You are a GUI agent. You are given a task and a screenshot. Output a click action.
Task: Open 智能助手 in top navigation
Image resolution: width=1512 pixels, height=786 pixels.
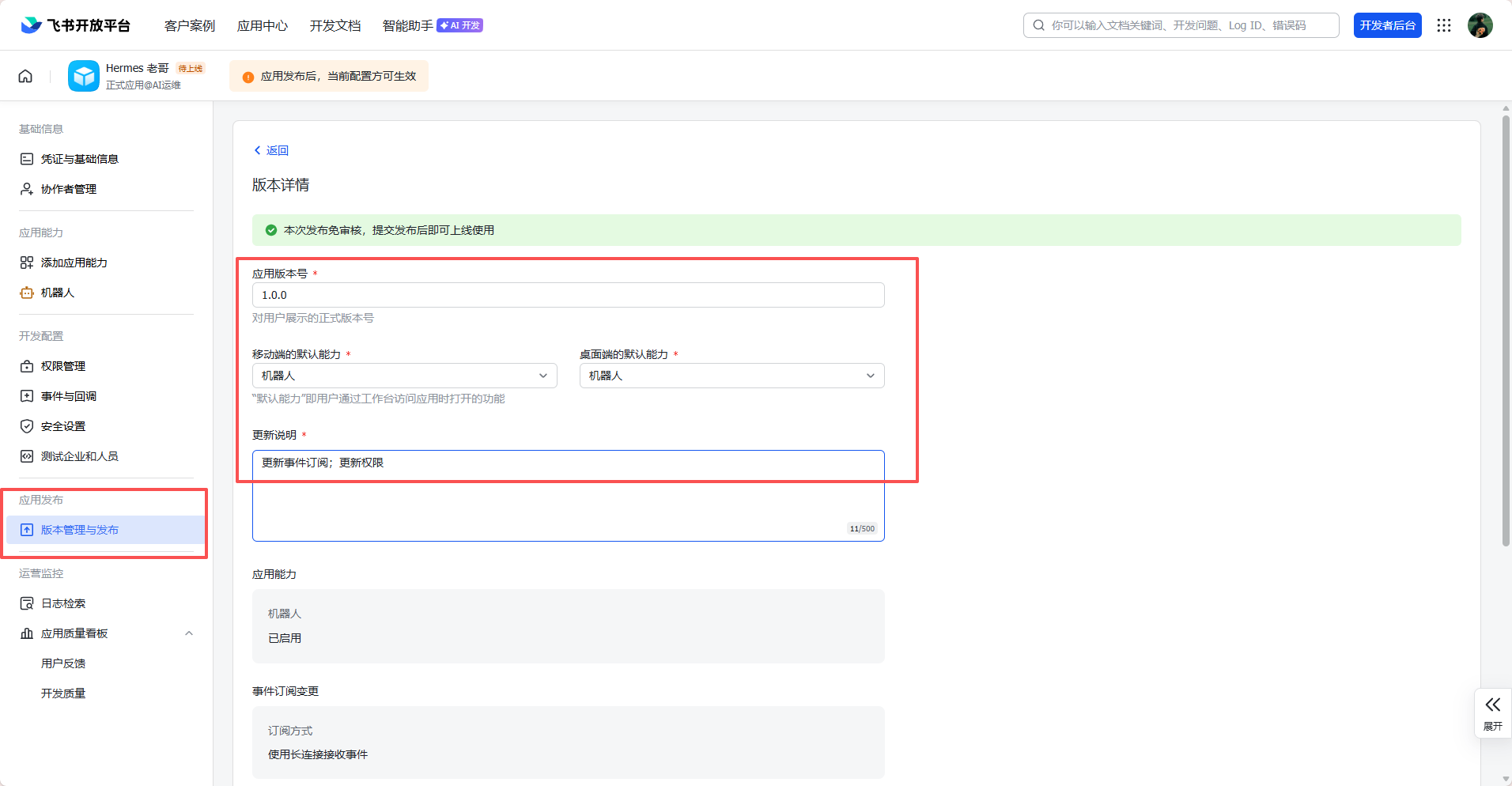[x=408, y=25]
